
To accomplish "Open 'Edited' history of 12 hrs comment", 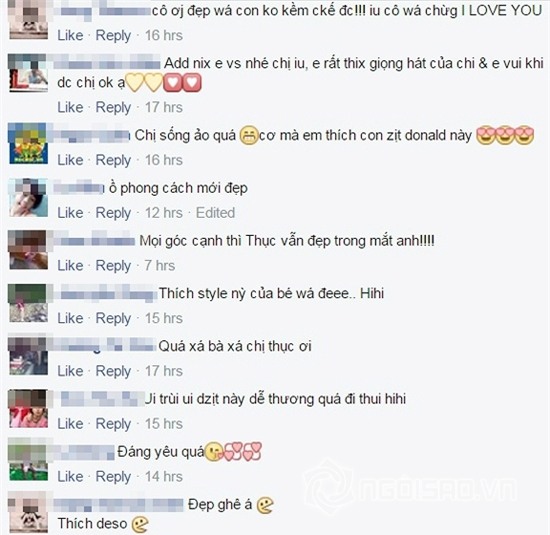I will click(x=215, y=213).
